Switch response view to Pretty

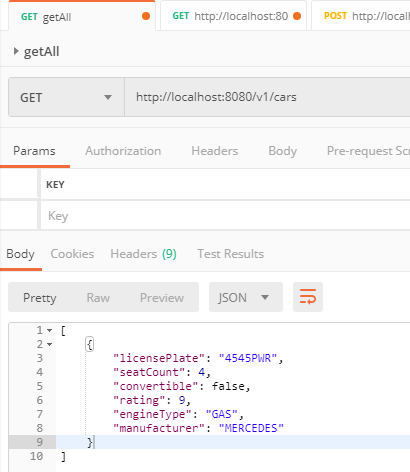(40, 298)
